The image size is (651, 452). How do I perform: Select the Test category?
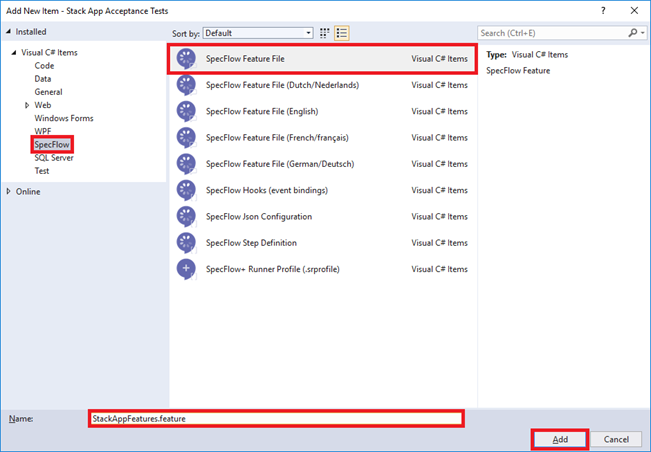pos(42,171)
